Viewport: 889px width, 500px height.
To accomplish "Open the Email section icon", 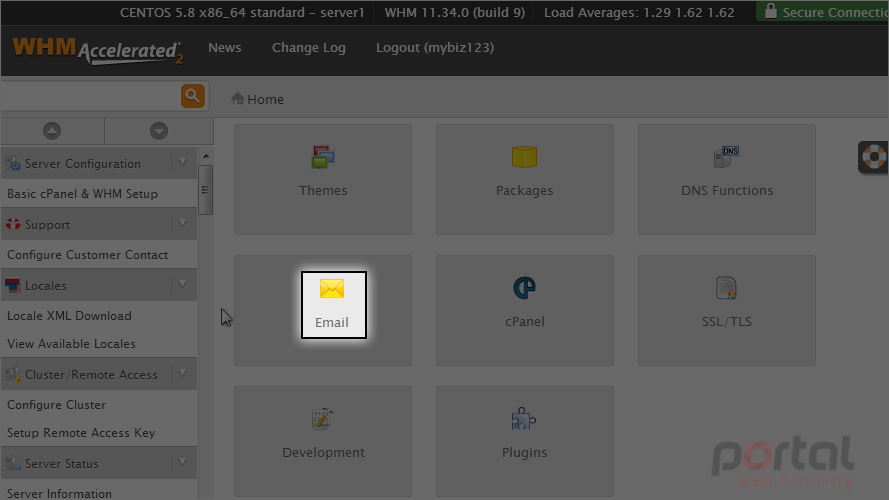I will click(x=332, y=289).
